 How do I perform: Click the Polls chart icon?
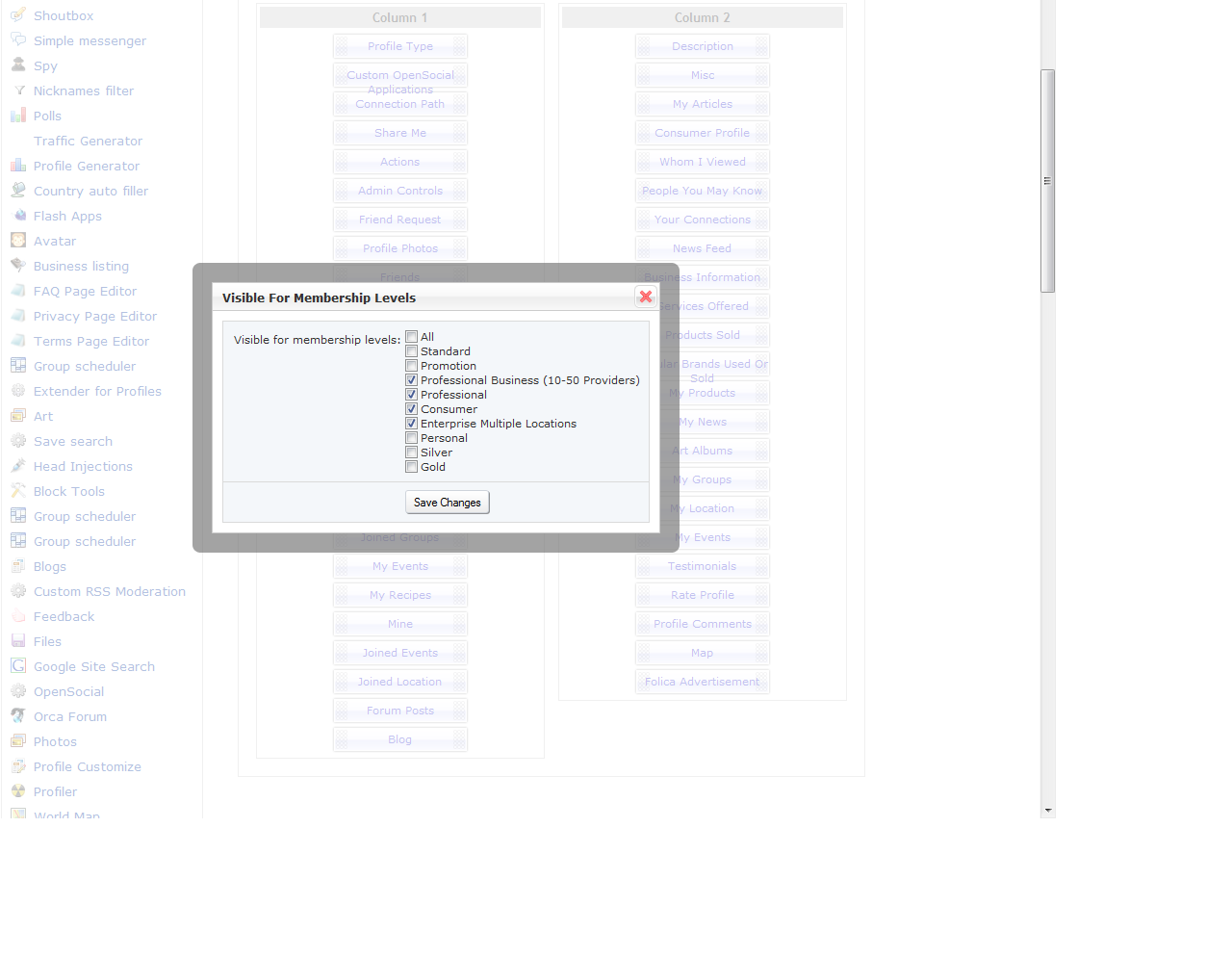click(x=18, y=116)
